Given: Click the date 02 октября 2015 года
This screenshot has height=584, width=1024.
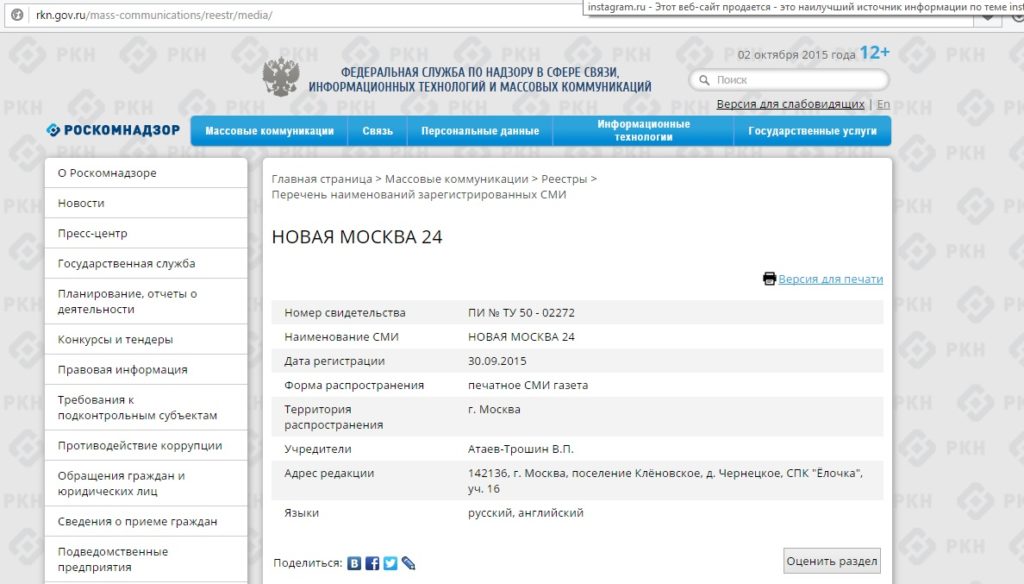Looking at the screenshot, I should click(x=796, y=55).
